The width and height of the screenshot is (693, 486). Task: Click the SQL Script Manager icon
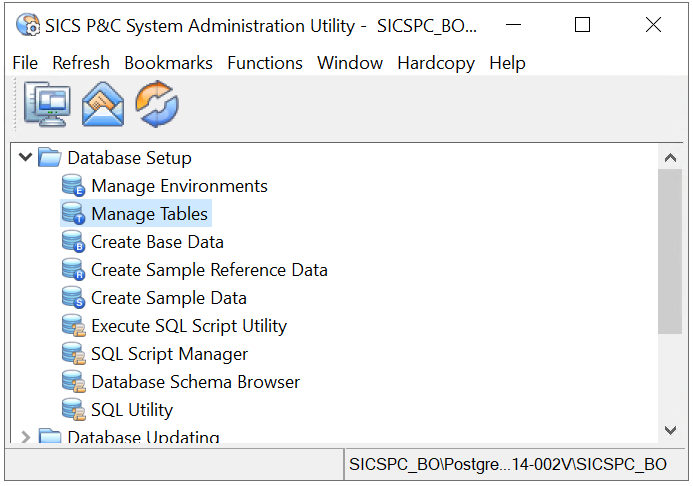pos(74,354)
